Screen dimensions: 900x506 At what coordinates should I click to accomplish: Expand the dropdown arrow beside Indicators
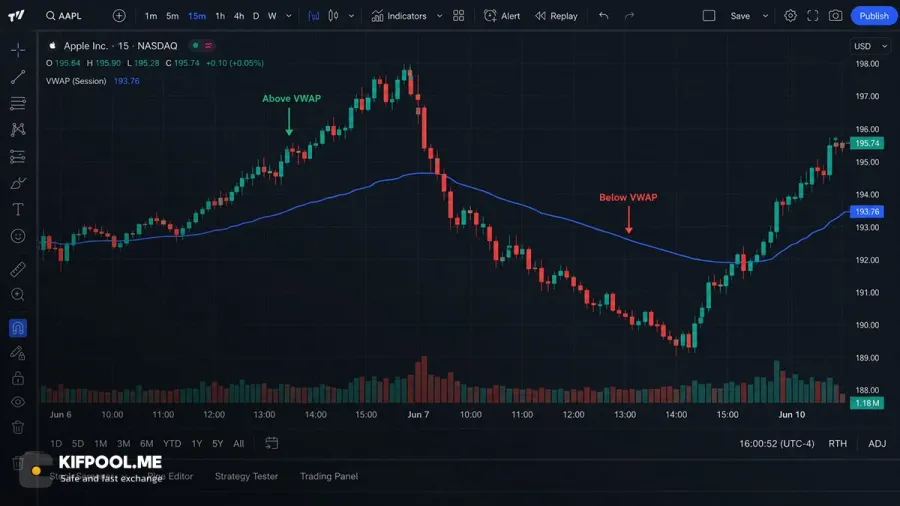point(440,16)
